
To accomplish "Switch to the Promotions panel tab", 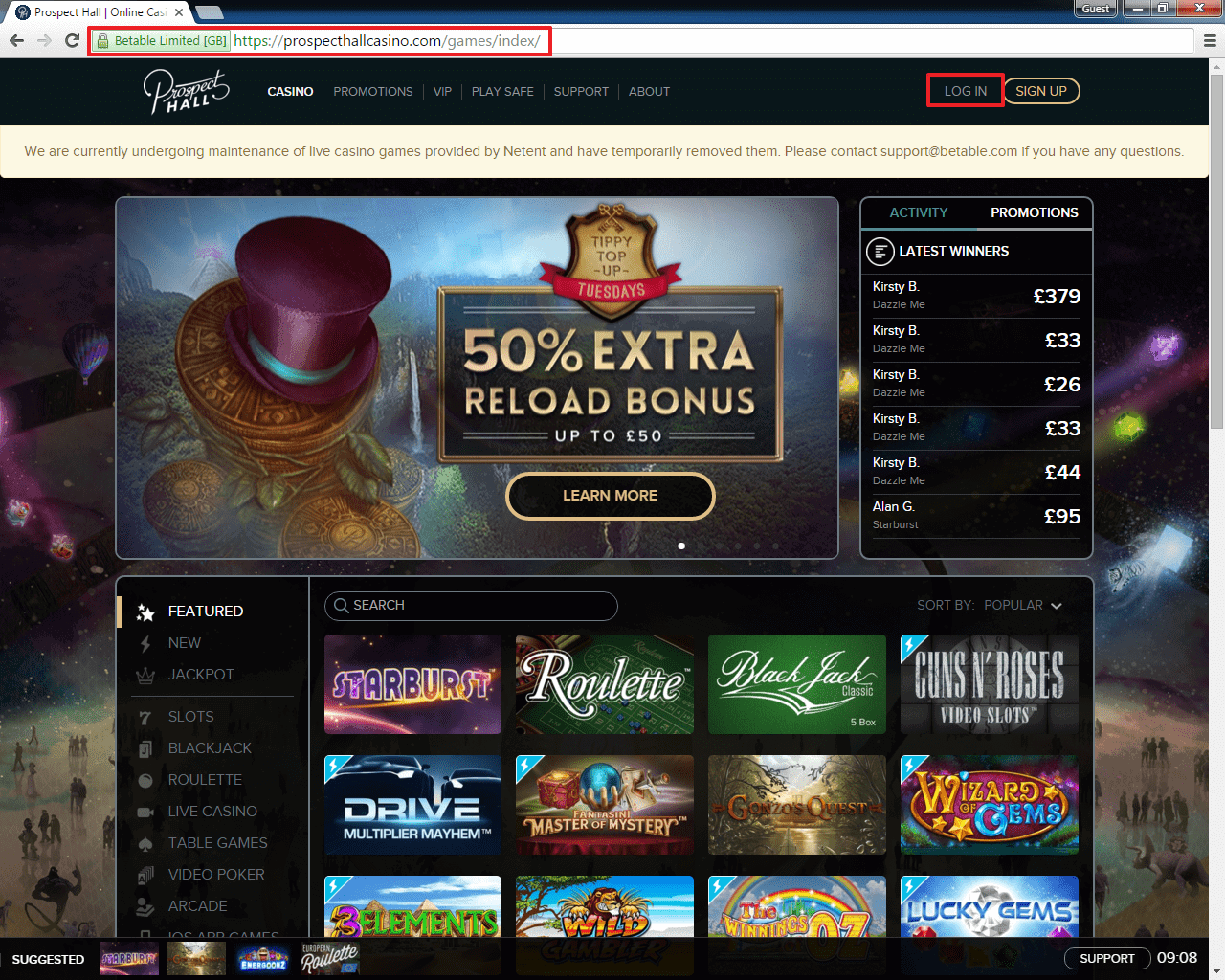I will [x=1035, y=212].
